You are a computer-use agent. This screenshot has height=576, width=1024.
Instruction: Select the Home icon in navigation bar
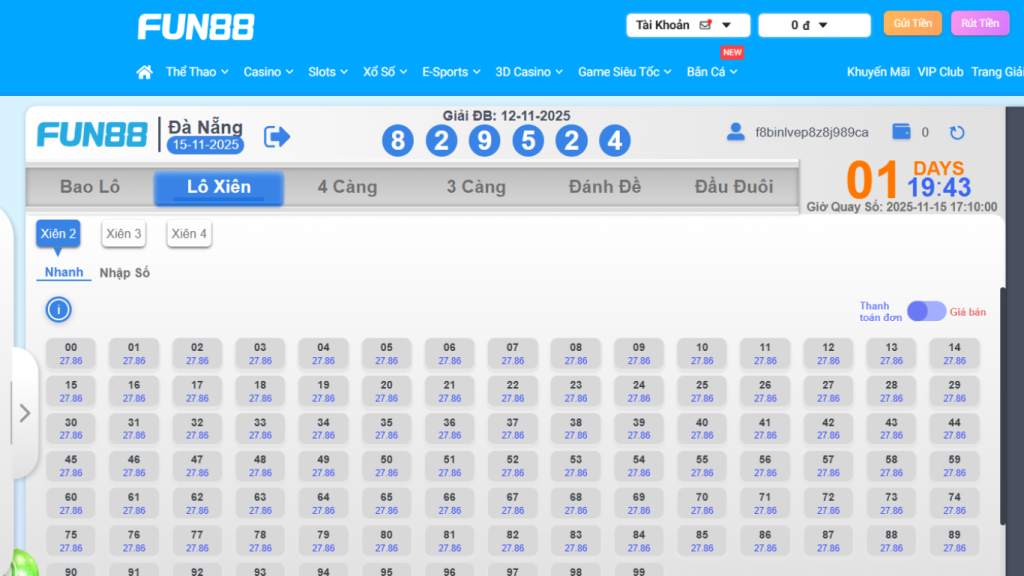click(144, 71)
